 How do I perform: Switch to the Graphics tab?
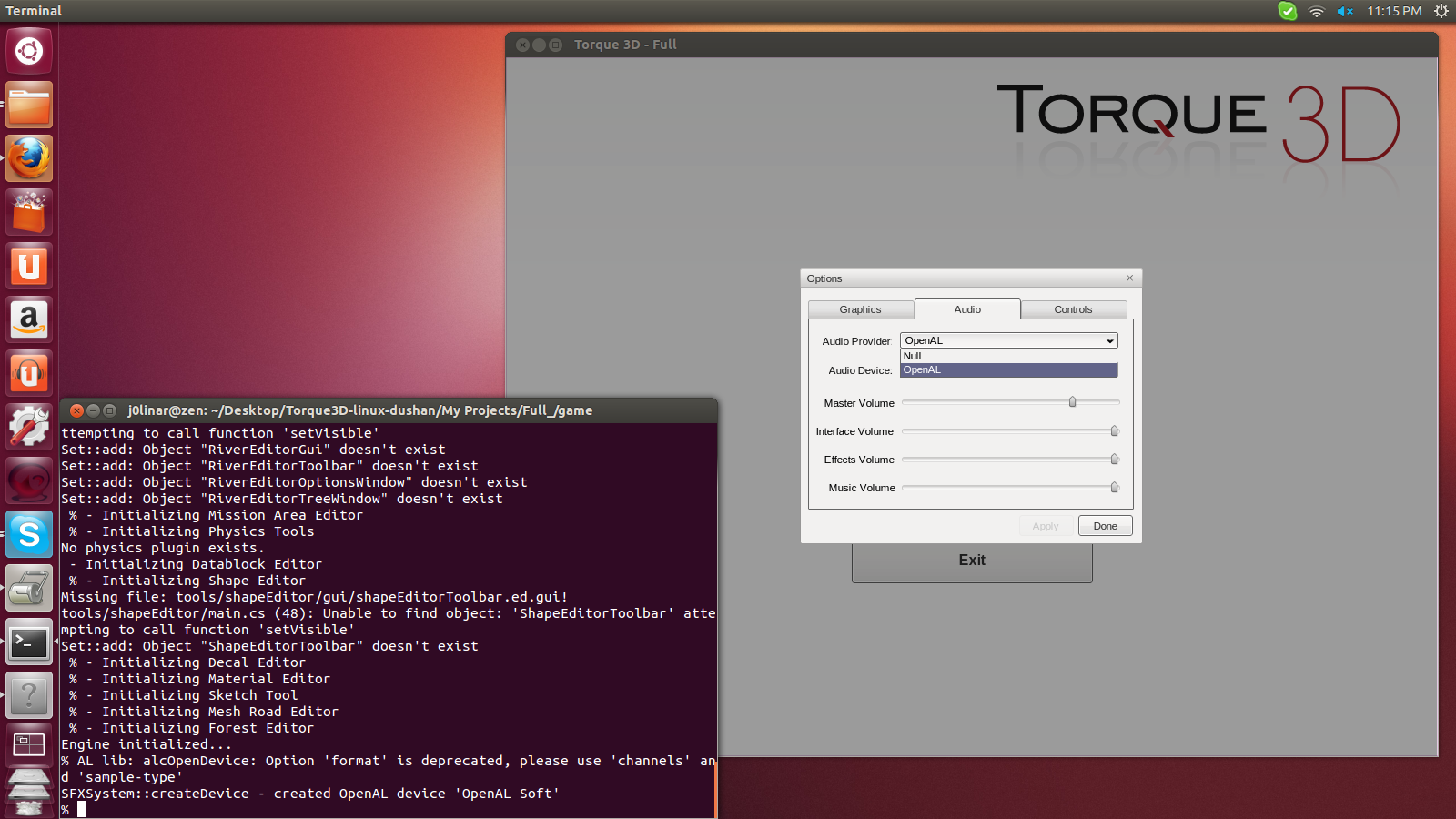coord(860,309)
